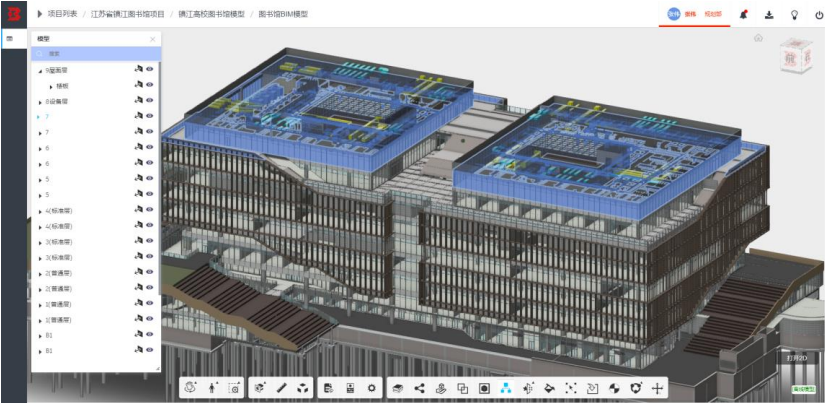Open notifications bell
This screenshot has height=403, width=825.
pos(743,15)
